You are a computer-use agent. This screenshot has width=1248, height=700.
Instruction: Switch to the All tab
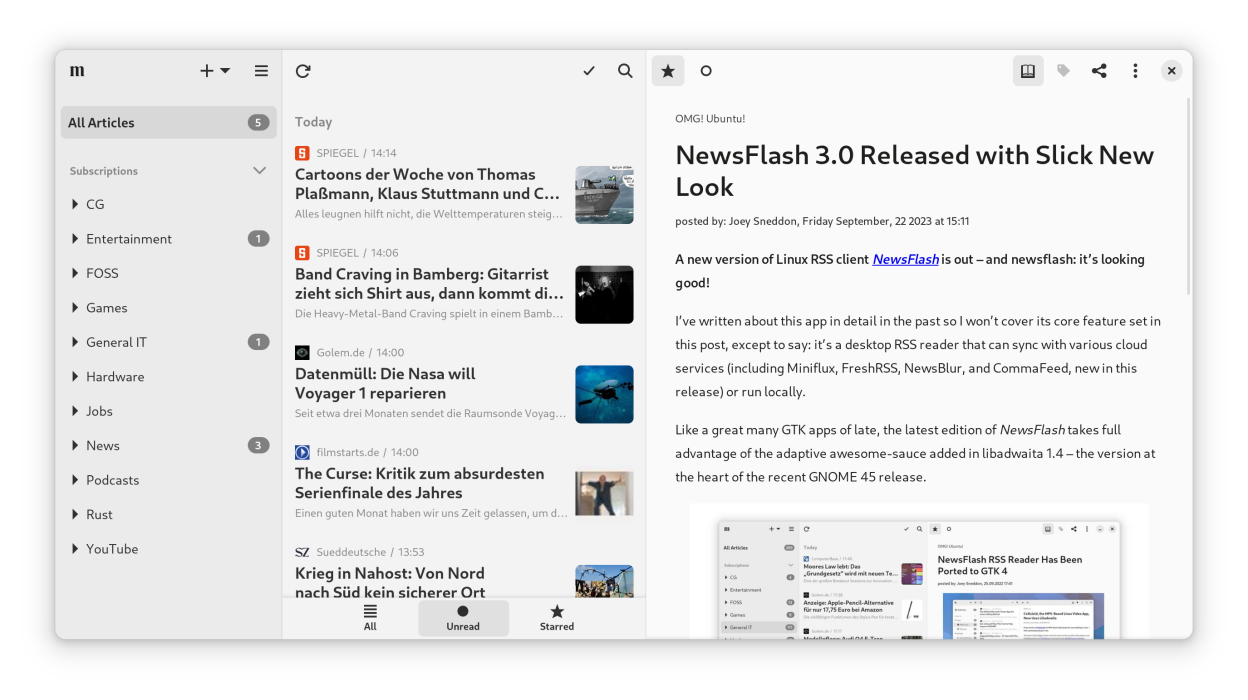click(370, 618)
